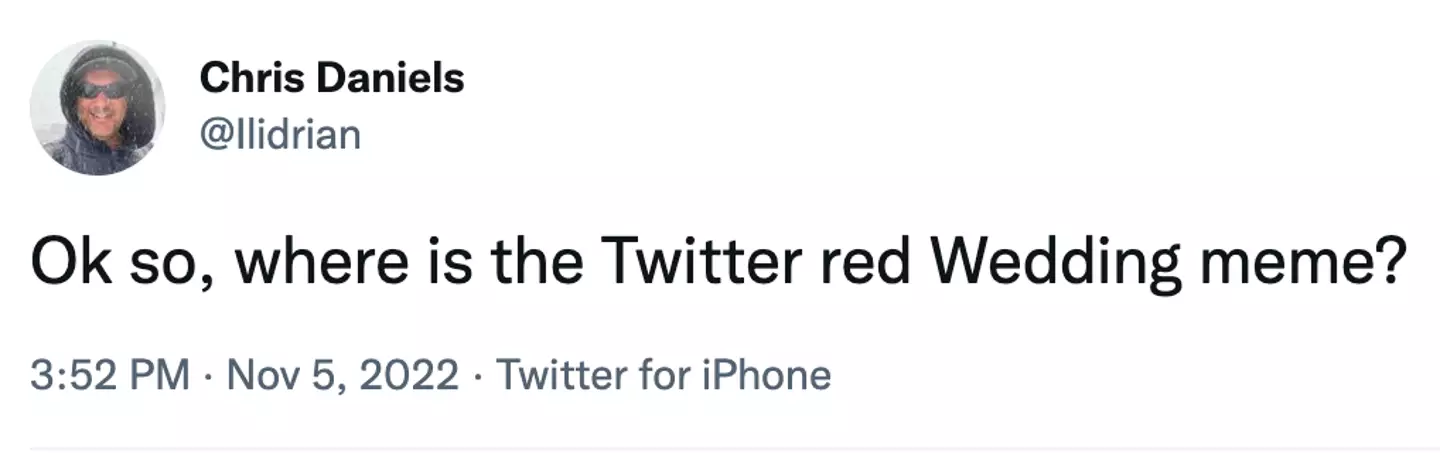Click the @llidrian username handle
1440x453 pixels.
click(280, 133)
